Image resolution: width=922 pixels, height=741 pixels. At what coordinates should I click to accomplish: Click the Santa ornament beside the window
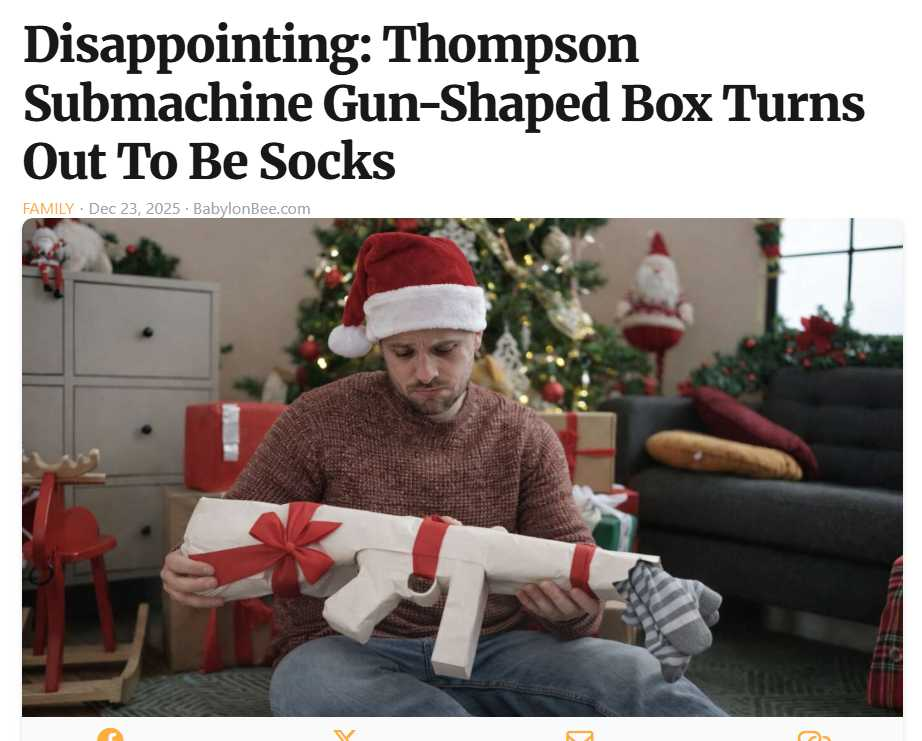point(654,306)
